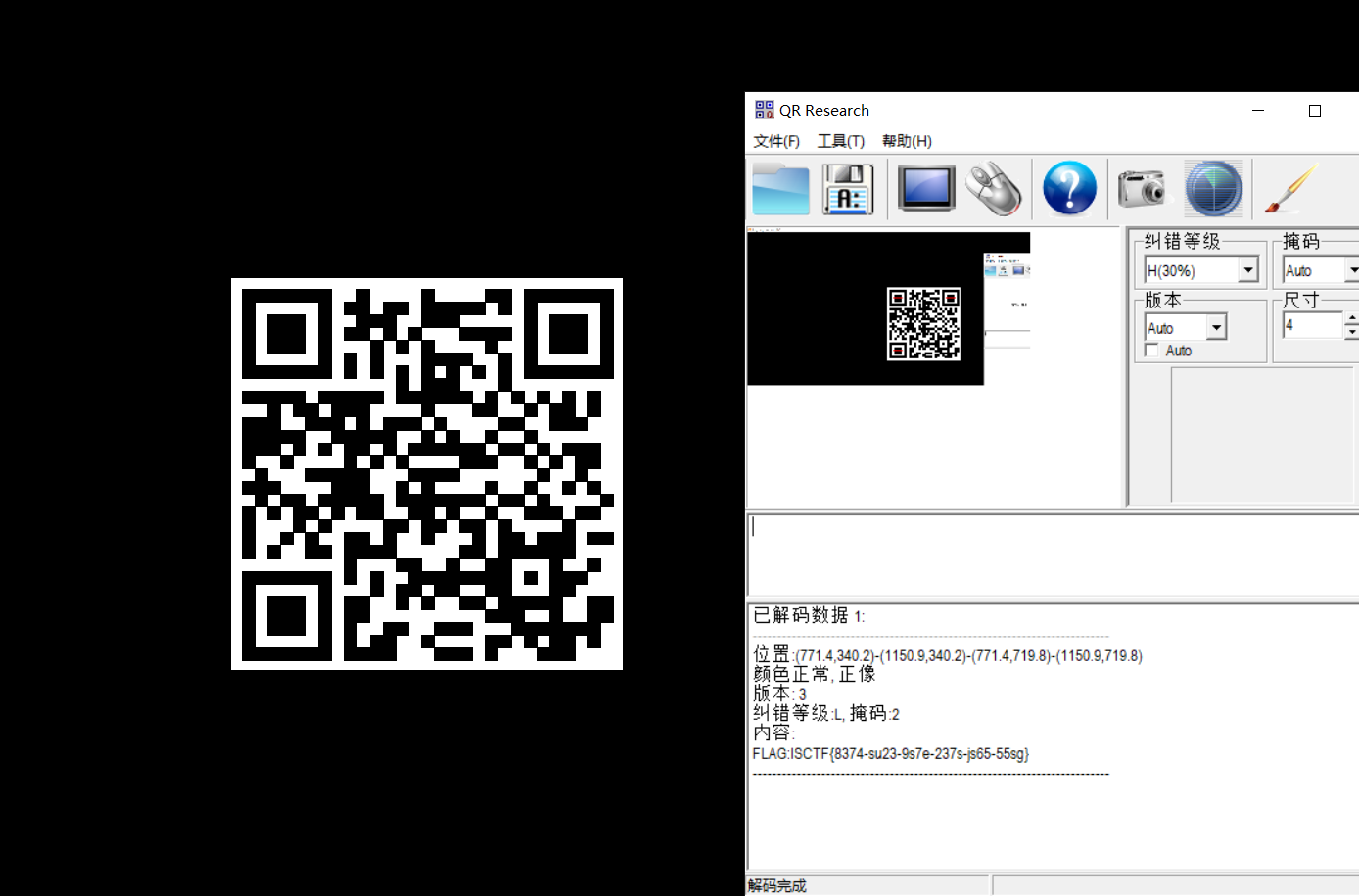Open help via the blue question mark icon
1359x896 pixels.
pyautogui.click(x=1069, y=188)
